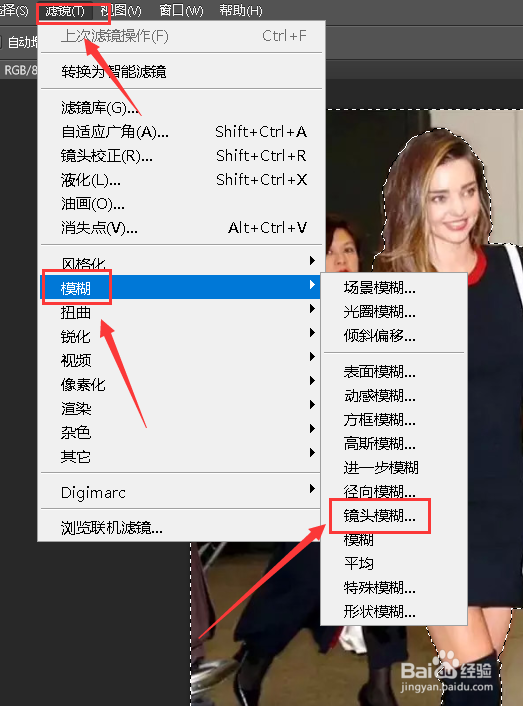Select 倾斜偏移... tilt-shift option

click(394, 335)
